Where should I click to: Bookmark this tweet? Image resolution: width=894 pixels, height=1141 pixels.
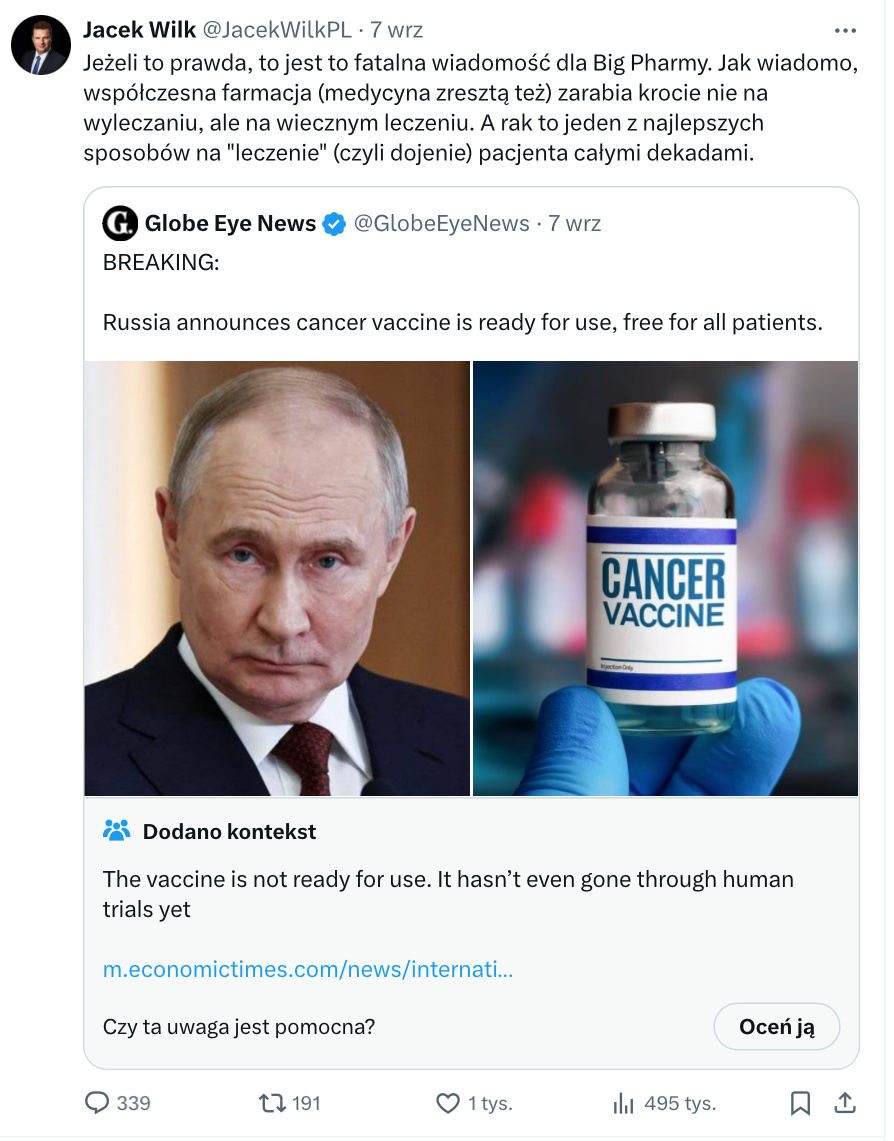tap(800, 1103)
